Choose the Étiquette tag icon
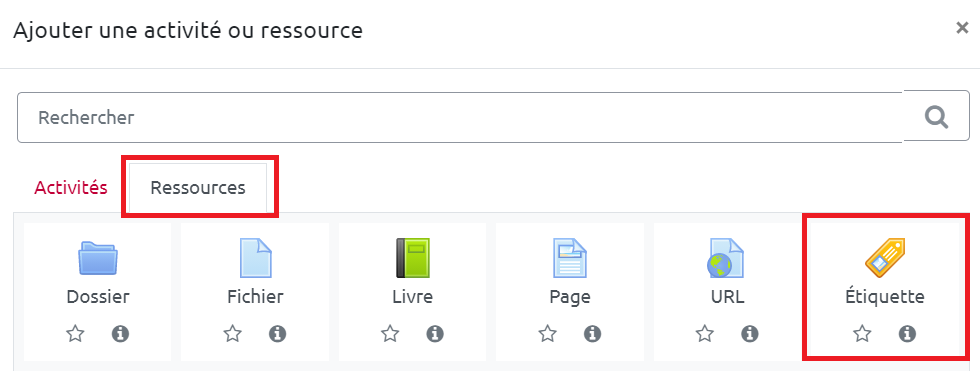Image resolution: width=980 pixels, height=371 pixels. pos(884,257)
